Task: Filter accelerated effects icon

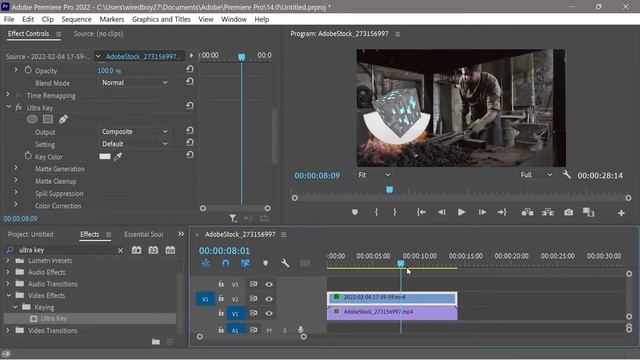Action: click(x=136, y=250)
